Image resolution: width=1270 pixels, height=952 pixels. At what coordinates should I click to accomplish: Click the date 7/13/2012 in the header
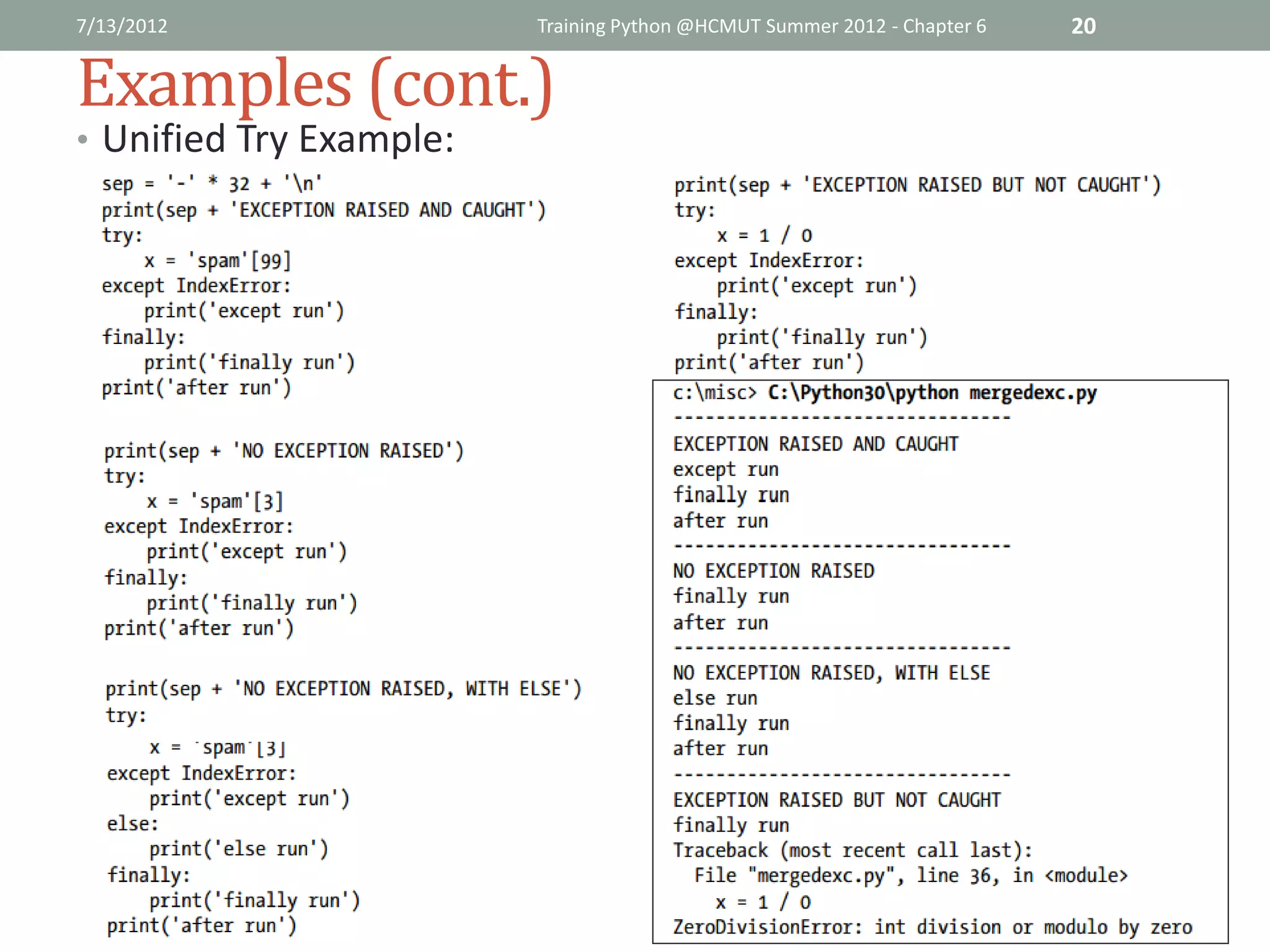pyautogui.click(x=122, y=26)
